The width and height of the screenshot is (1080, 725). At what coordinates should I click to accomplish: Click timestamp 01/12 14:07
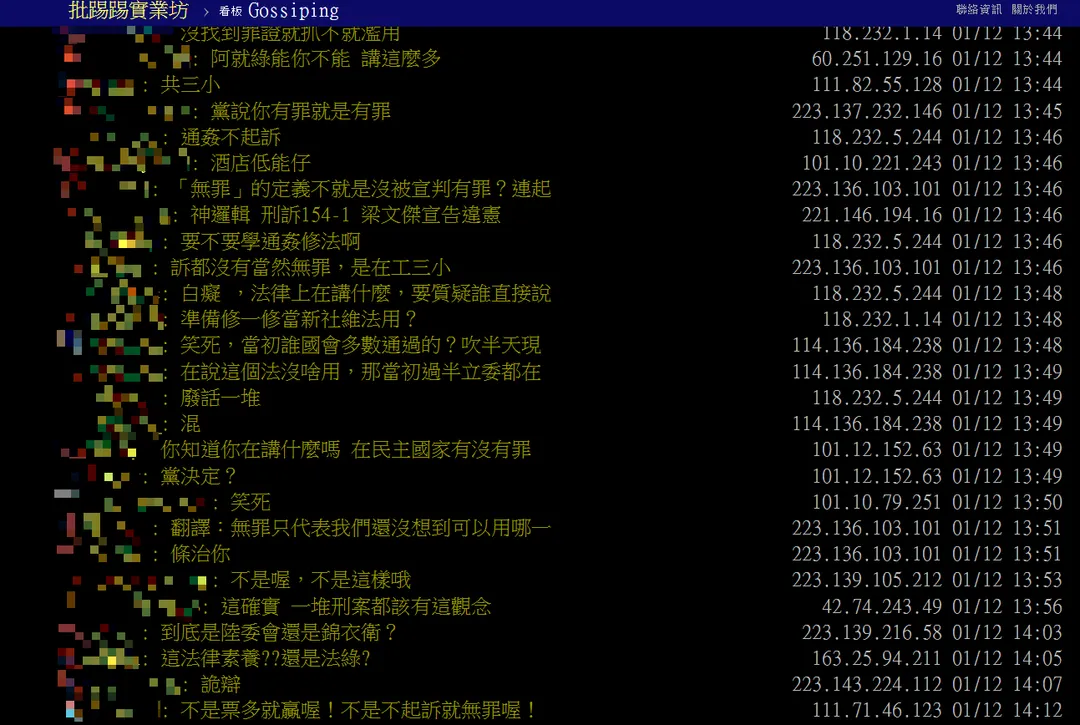click(1007, 685)
